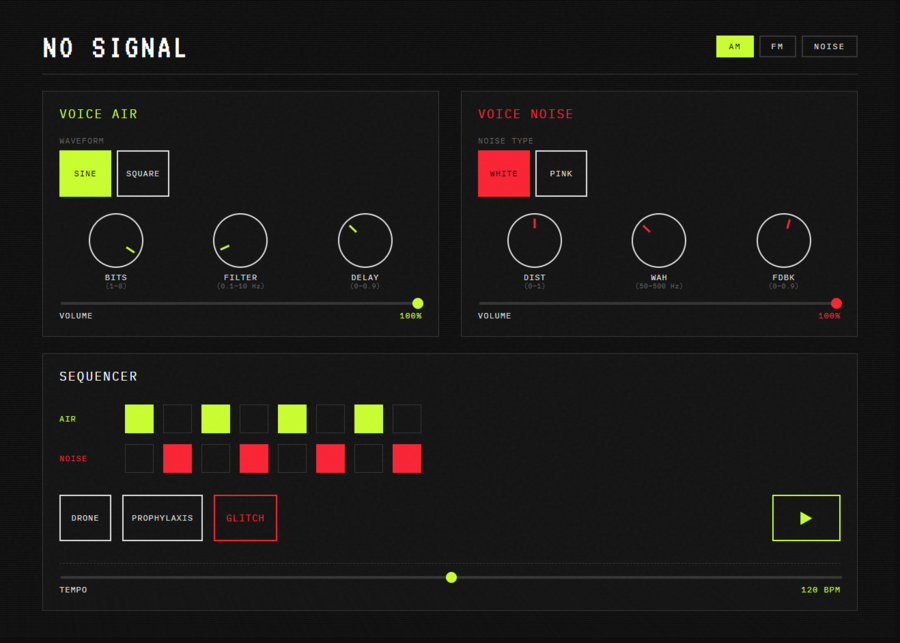Screen dimensions: 900x643
Task: Toggle AIR sequencer step 5
Action: click(292, 419)
